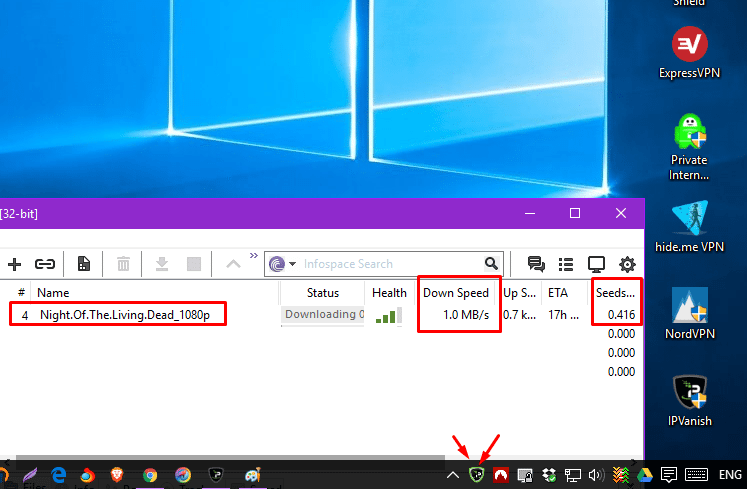This screenshot has width=747, height=489.
Task: Open Google Chrome from the taskbar
Action: 150,475
